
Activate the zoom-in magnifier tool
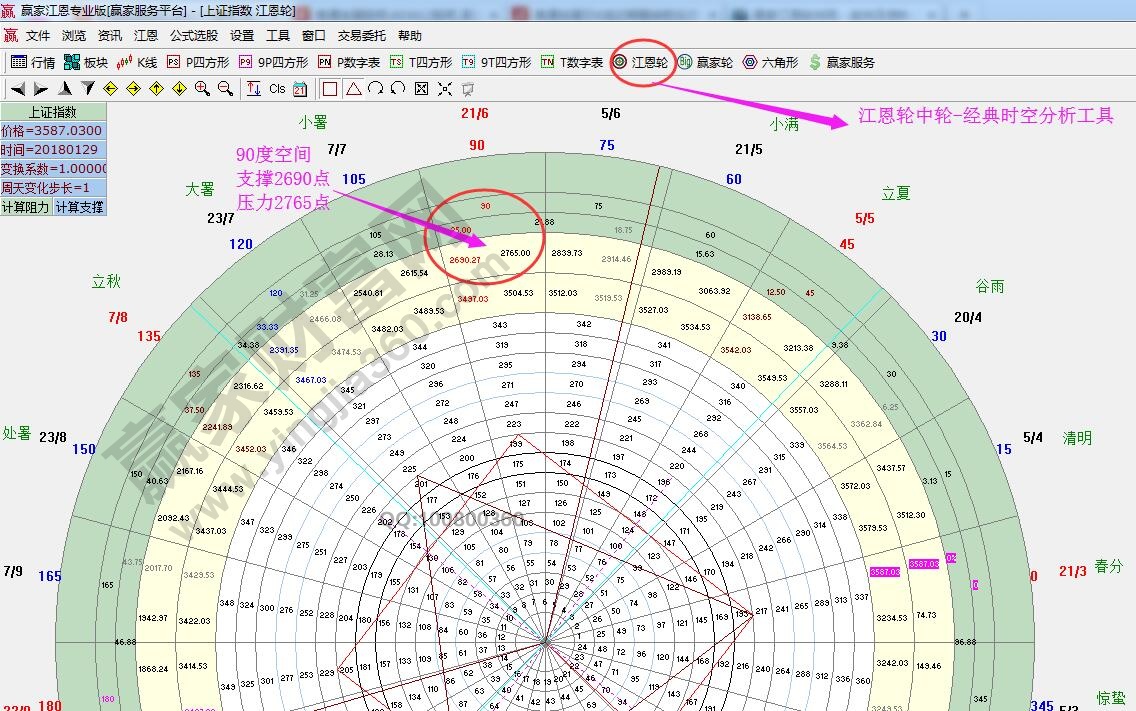[200, 88]
